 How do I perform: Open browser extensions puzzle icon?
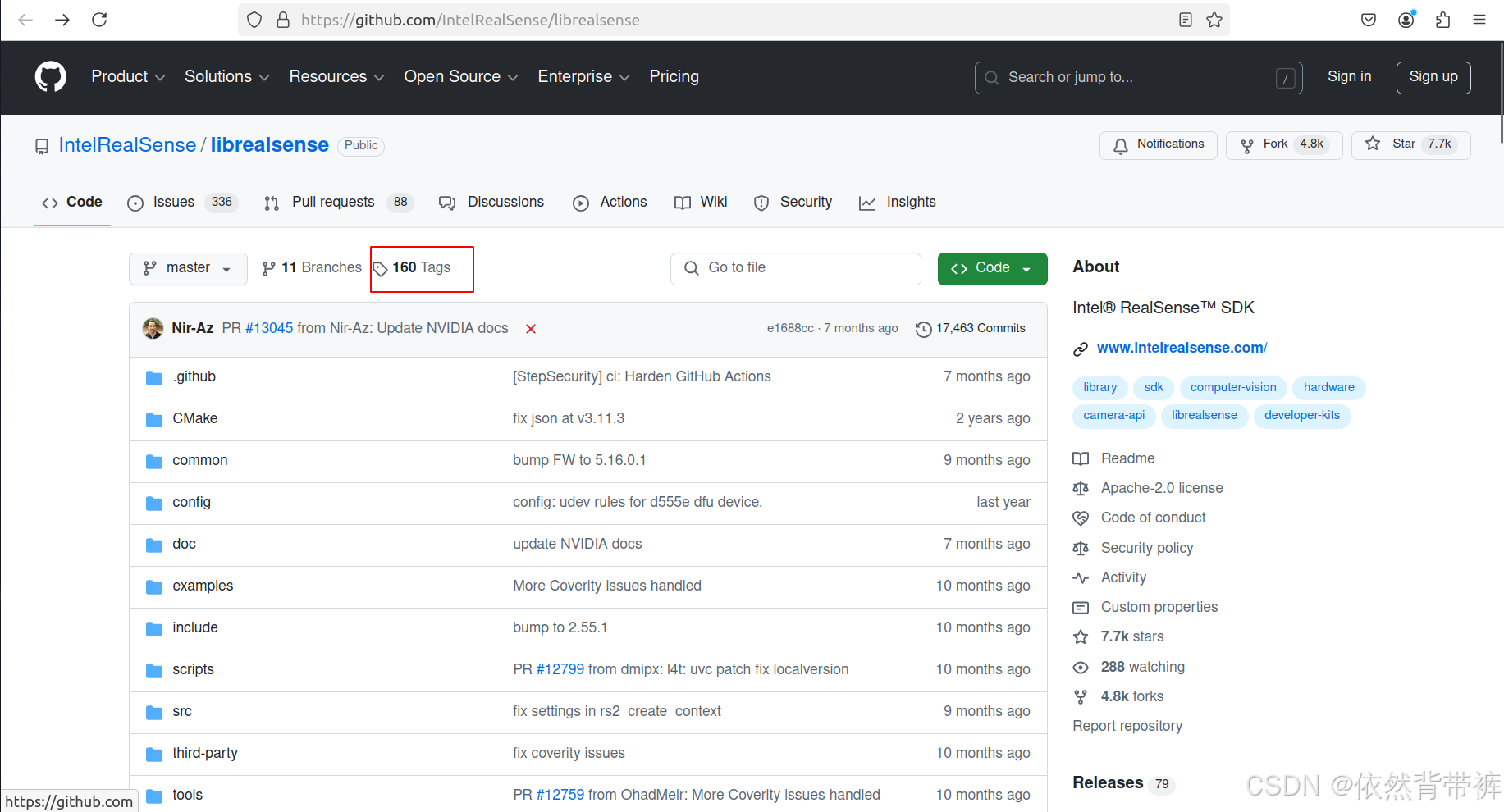pos(1443,20)
